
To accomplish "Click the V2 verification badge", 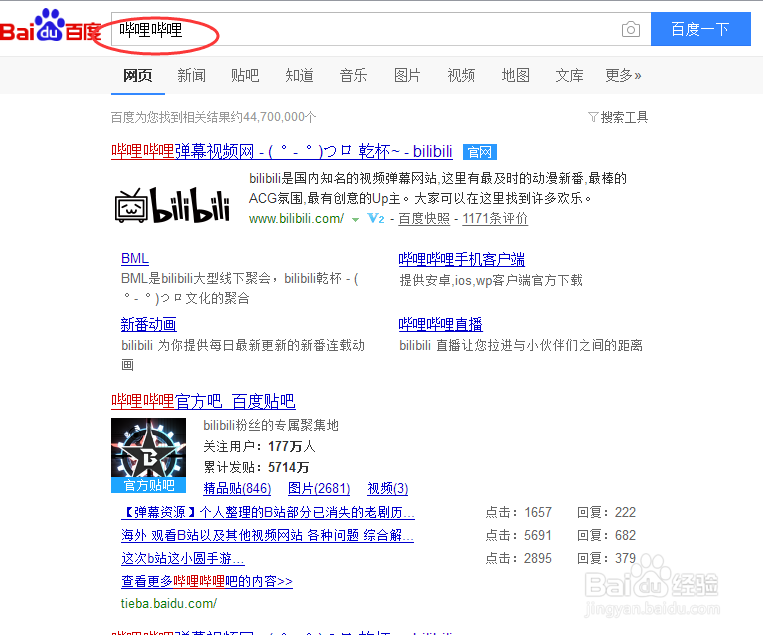I will [376, 218].
